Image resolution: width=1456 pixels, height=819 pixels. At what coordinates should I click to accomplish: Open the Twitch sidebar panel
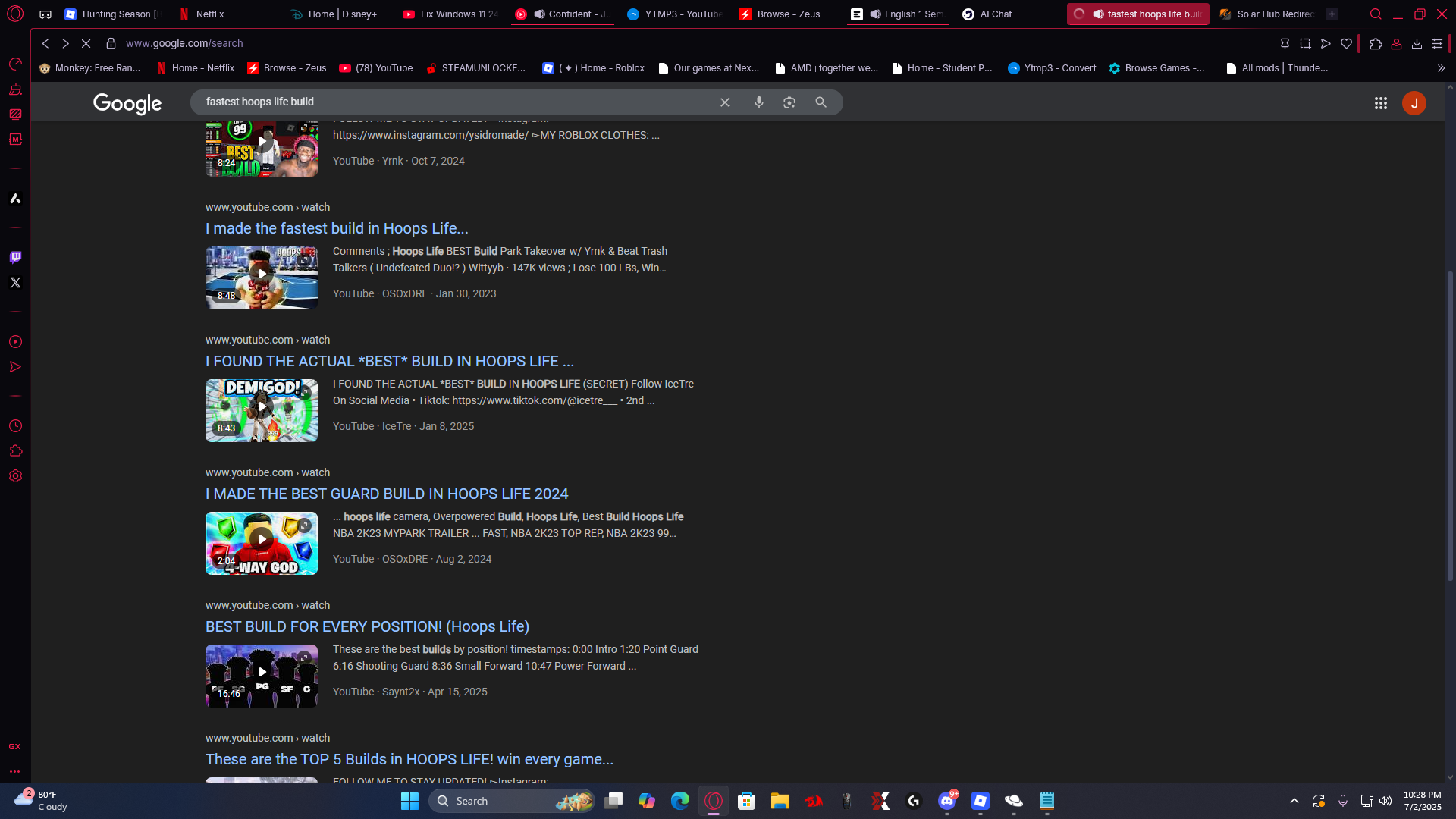coord(15,257)
